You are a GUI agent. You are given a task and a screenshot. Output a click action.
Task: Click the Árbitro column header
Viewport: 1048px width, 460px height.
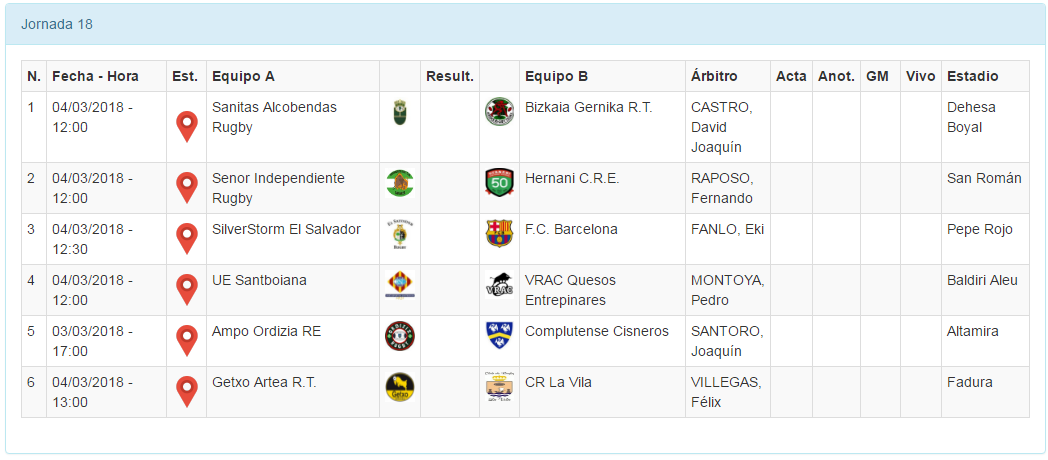(x=714, y=76)
